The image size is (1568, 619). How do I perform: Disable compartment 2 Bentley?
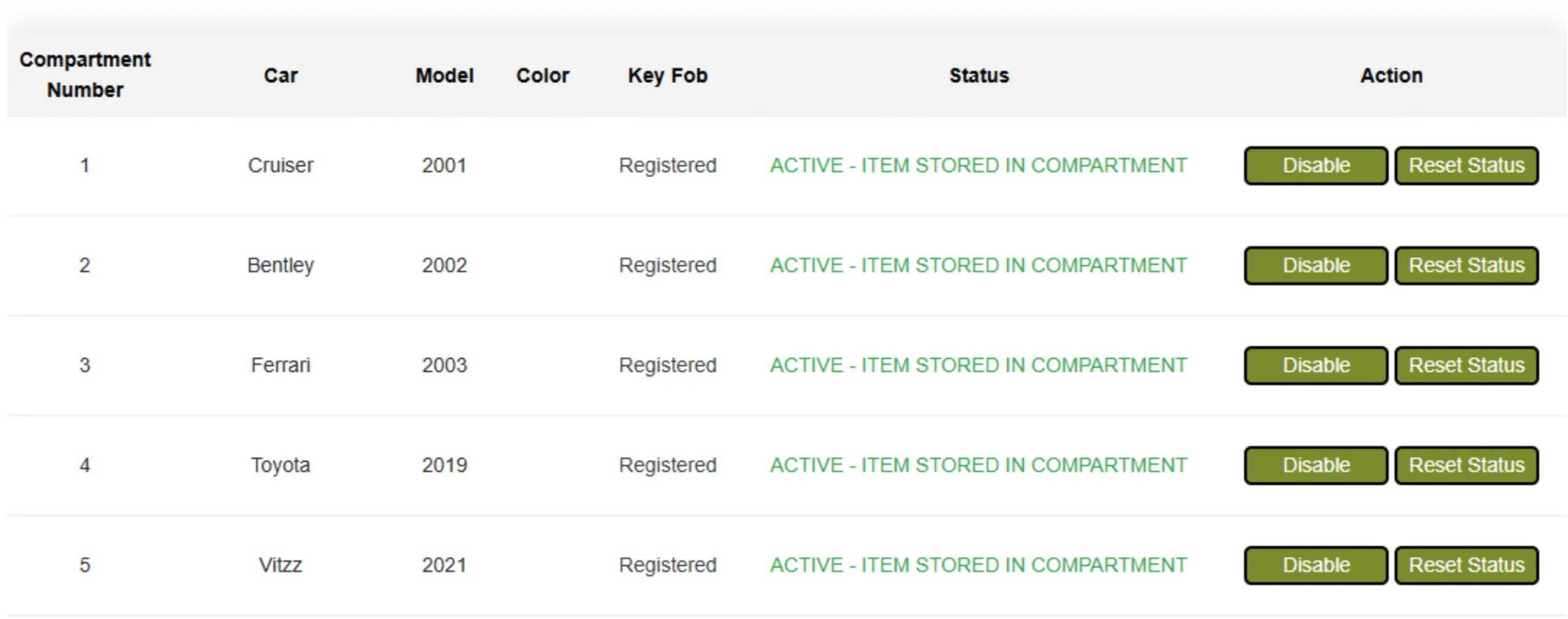click(x=1316, y=265)
